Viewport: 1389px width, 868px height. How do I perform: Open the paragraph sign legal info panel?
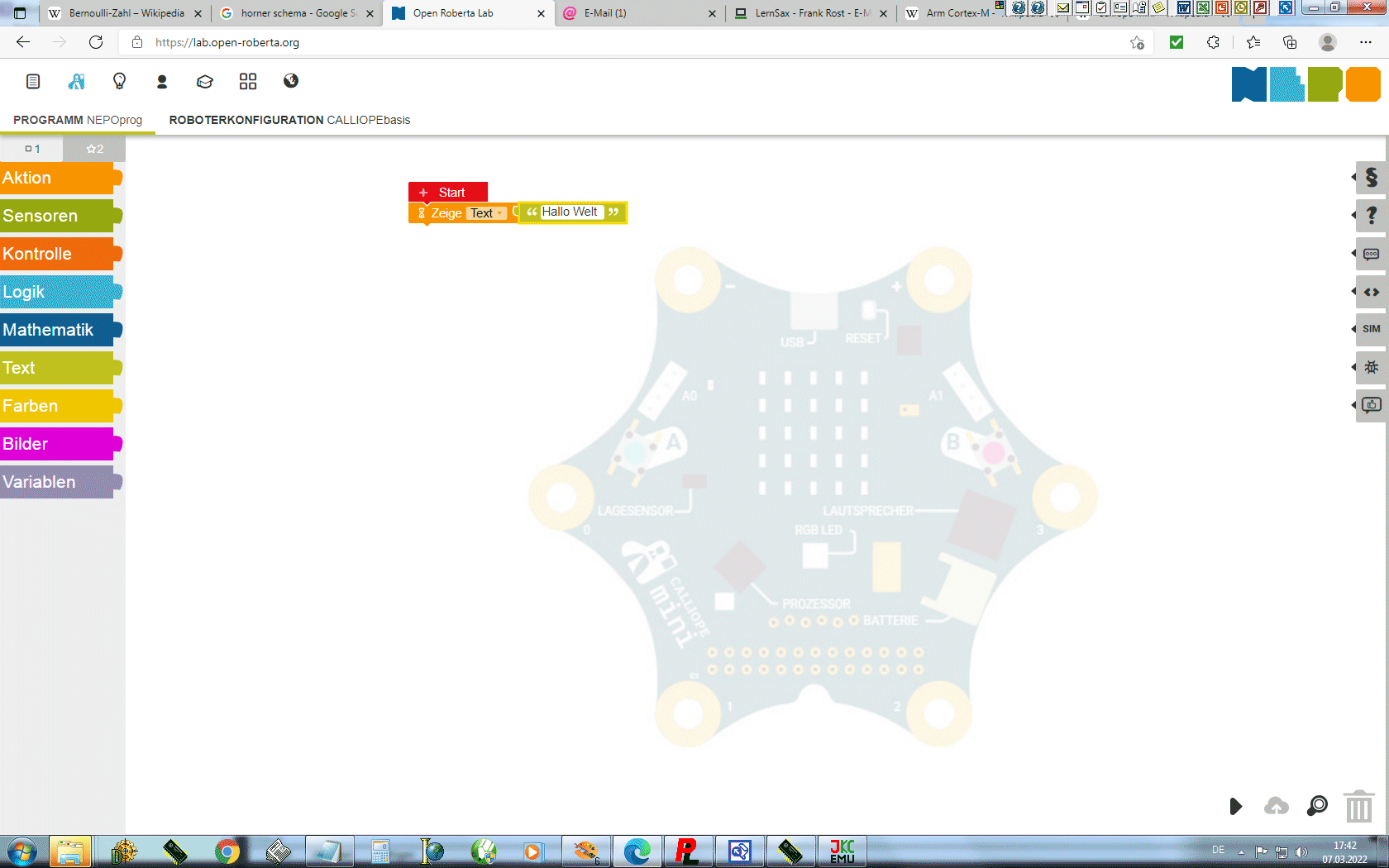1371,178
